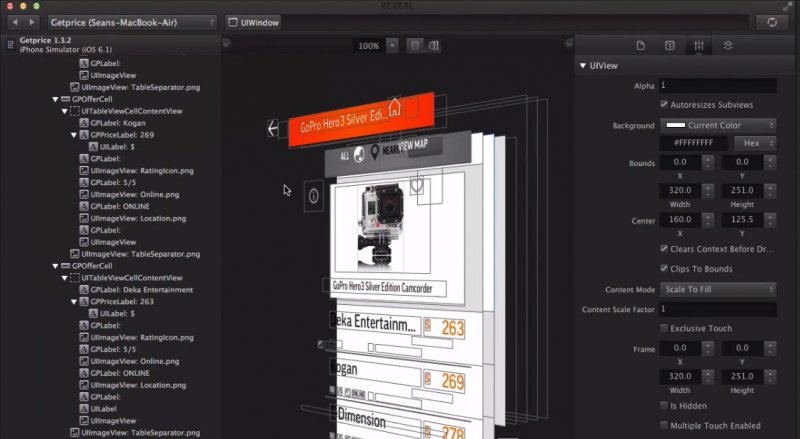
Task: Click the white background color swatch
Action: click(x=676, y=125)
